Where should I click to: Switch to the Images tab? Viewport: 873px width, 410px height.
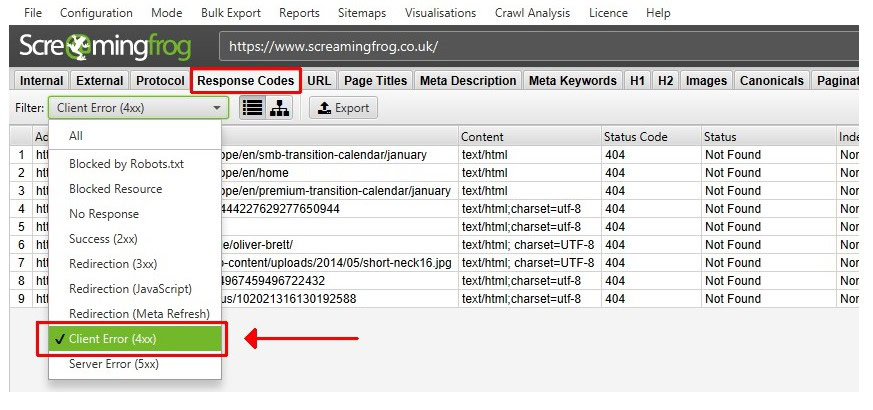coord(707,81)
